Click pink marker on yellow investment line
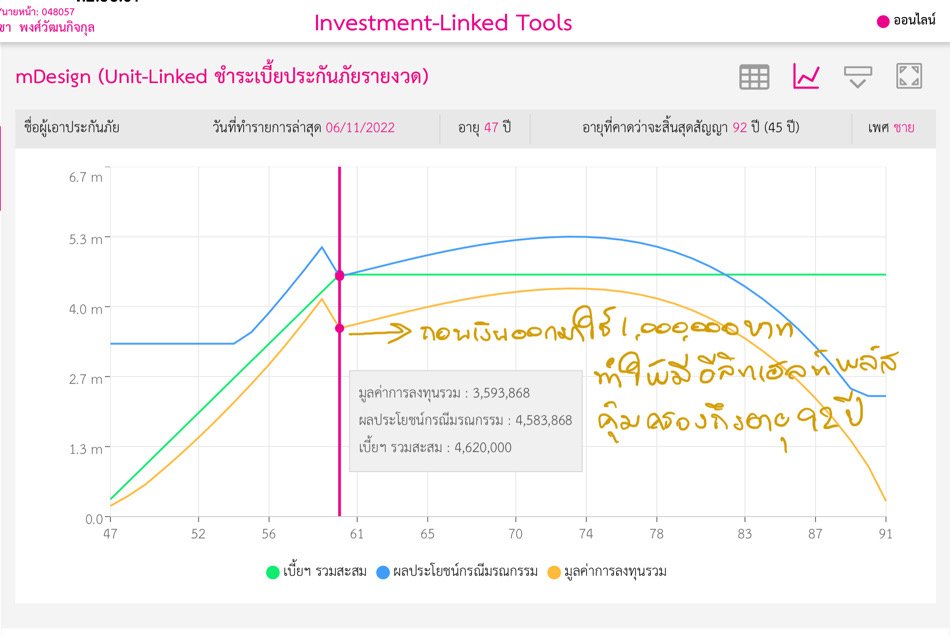 [x=340, y=328]
